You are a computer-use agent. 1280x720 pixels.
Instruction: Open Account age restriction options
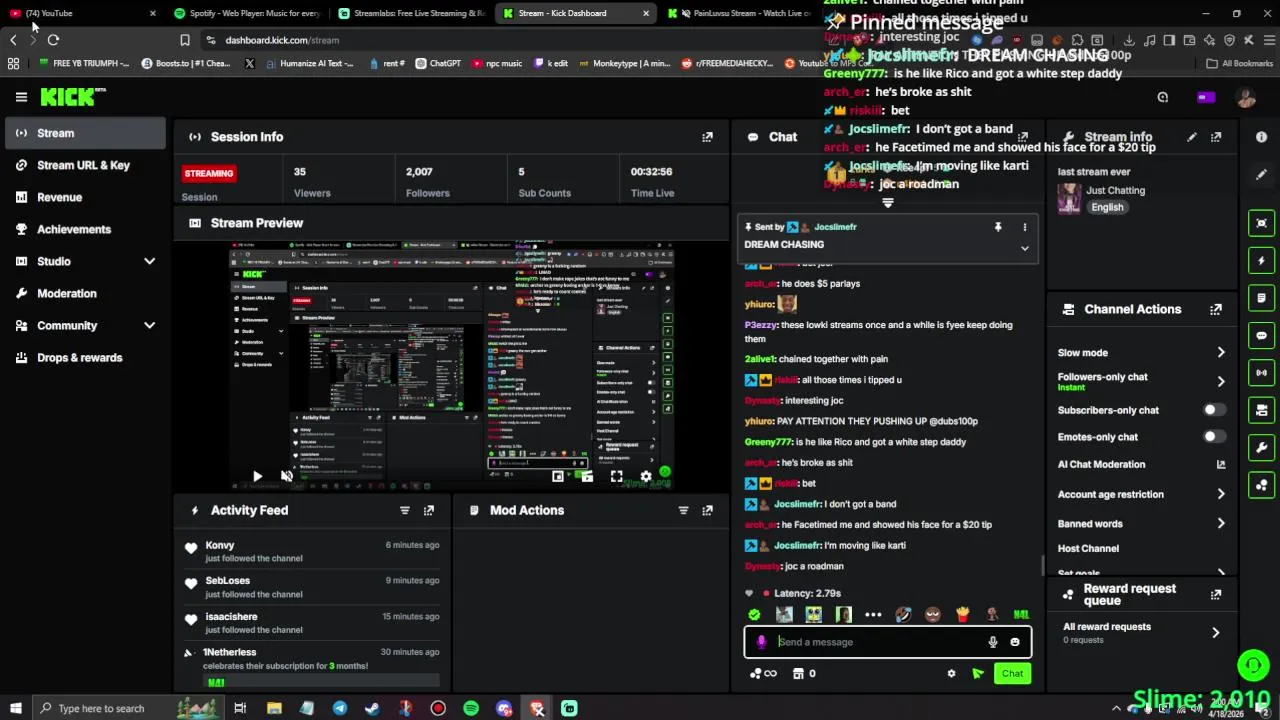[1221, 494]
